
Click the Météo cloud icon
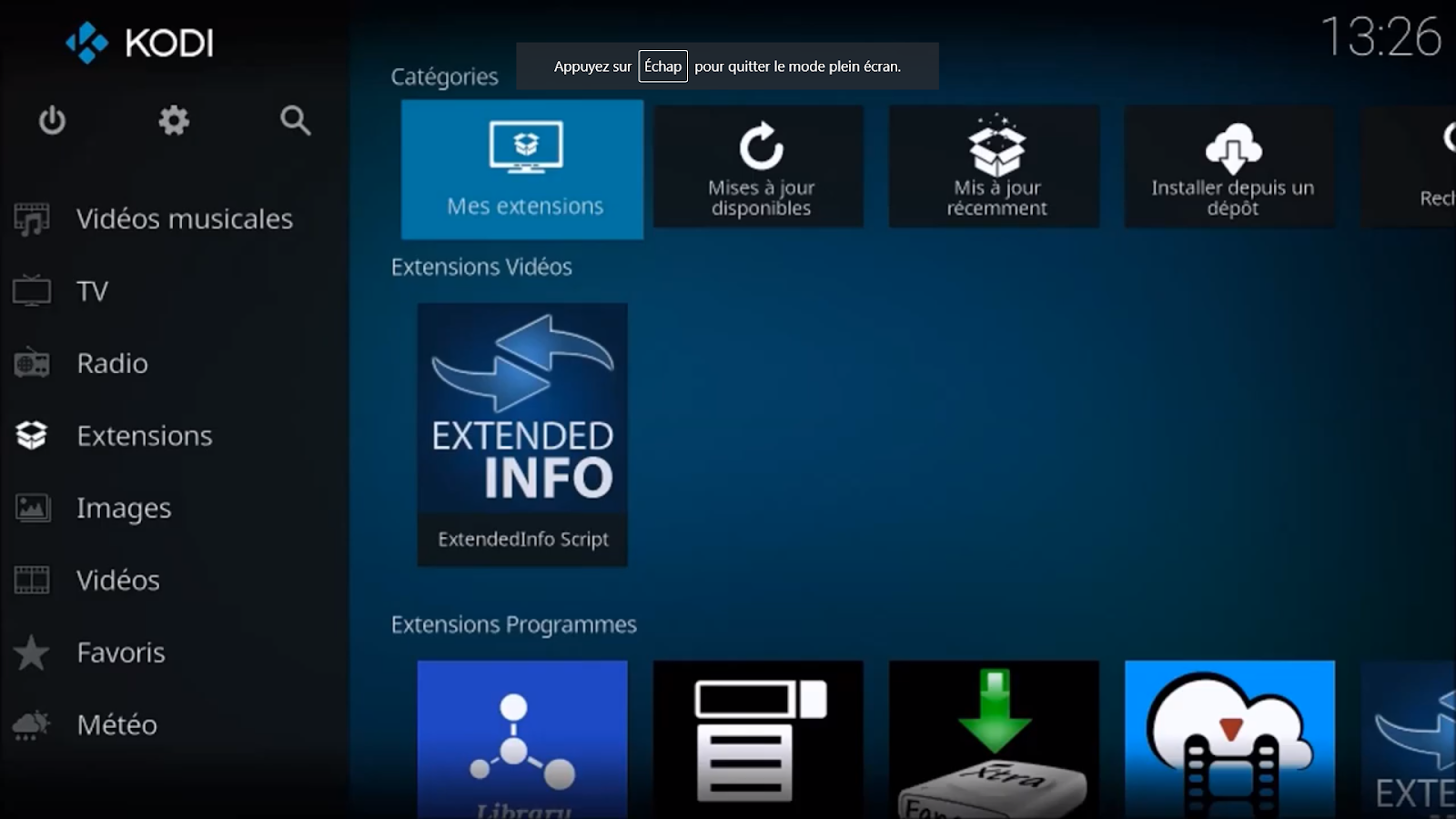(x=32, y=724)
